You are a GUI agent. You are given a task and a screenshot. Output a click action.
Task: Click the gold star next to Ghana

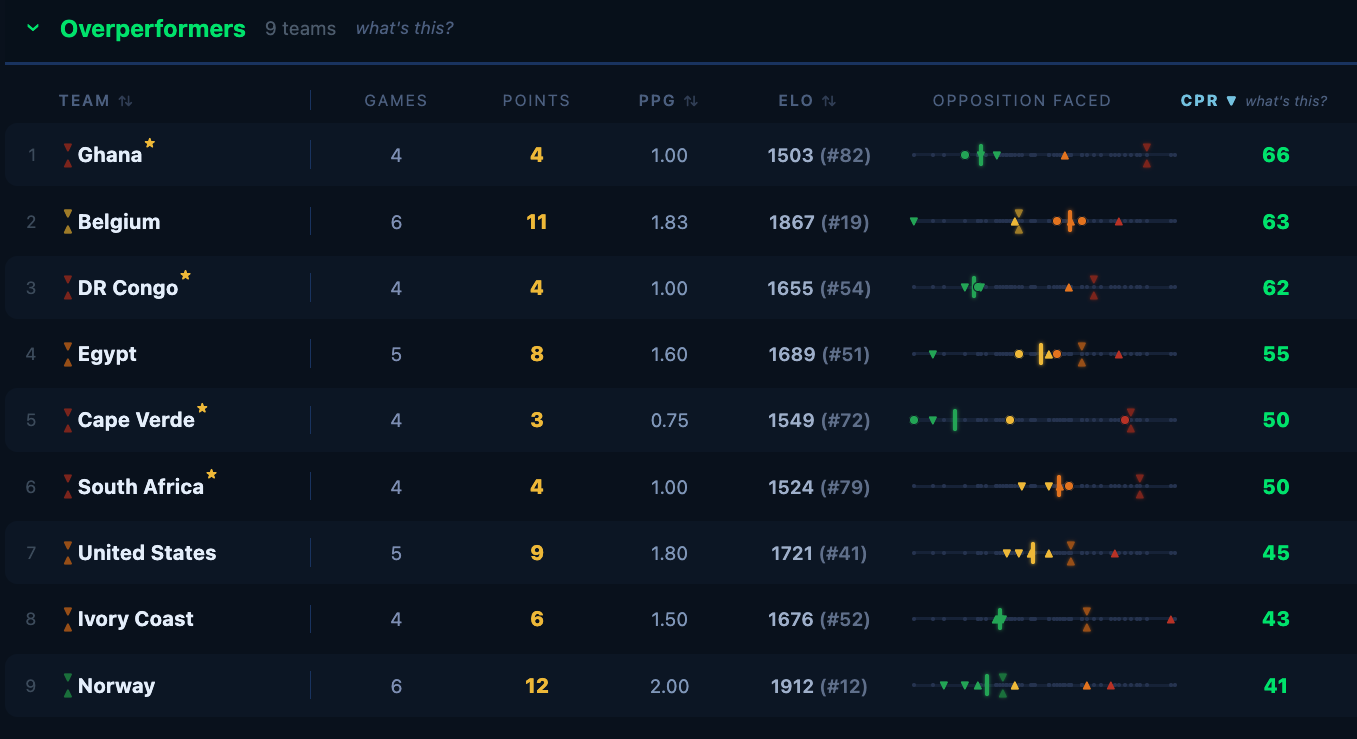150,143
